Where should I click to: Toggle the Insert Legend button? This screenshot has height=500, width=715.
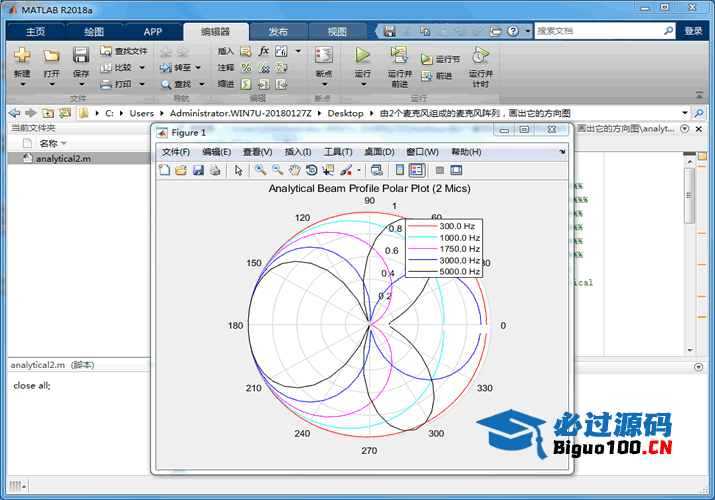pos(417,170)
